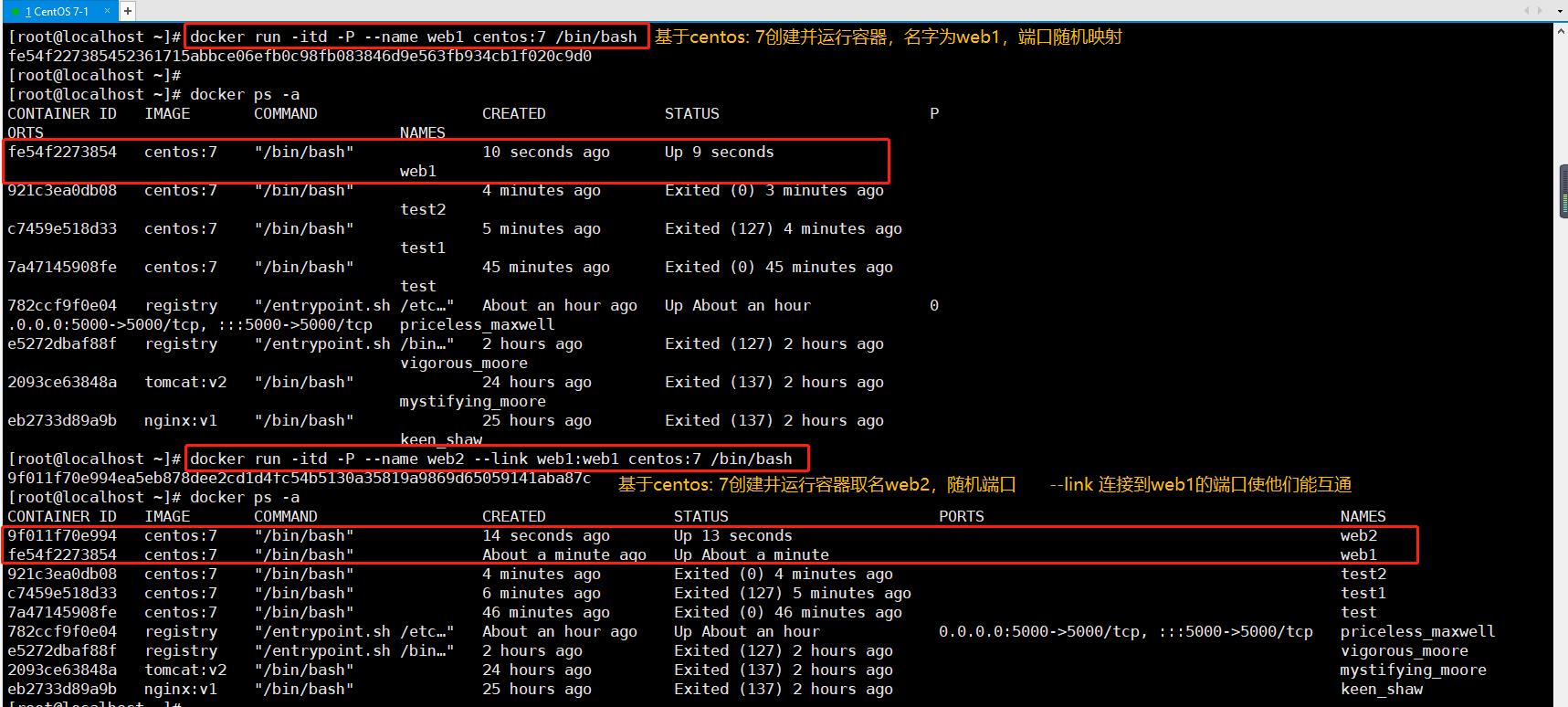Click the long container hash starting 9f011f70e994ea5
The height and width of the screenshot is (707, 1568).
pos(300,479)
